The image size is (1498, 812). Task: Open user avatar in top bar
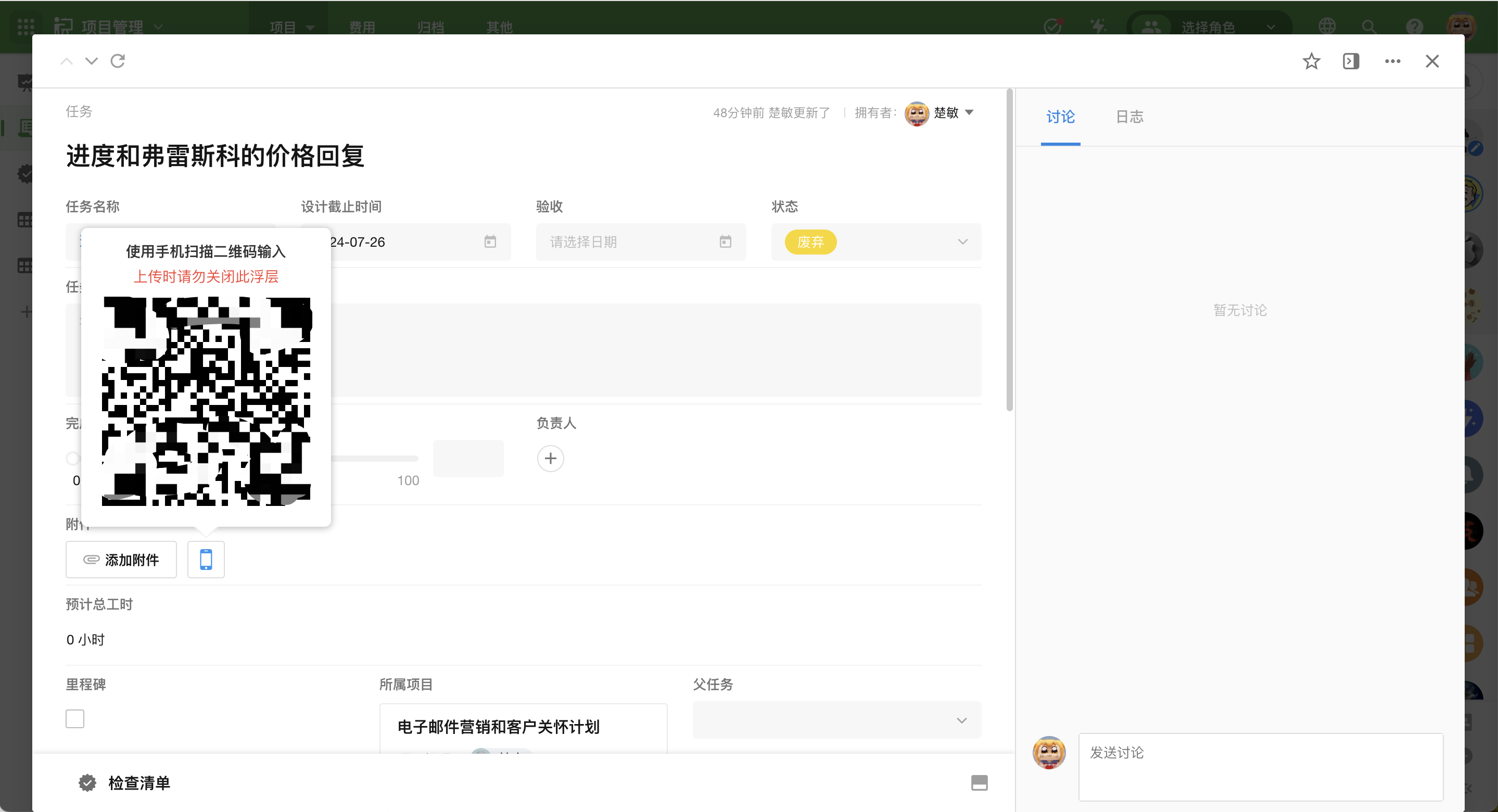(x=1462, y=27)
